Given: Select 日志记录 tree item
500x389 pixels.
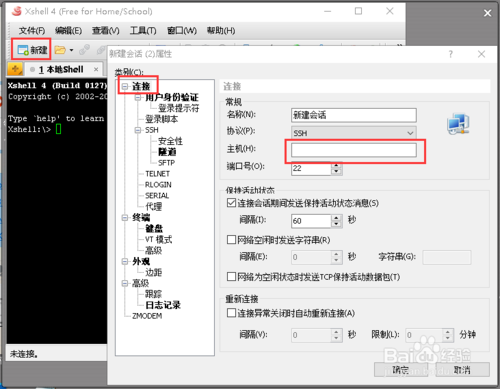Looking at the screenshot, I should point(163,305).
